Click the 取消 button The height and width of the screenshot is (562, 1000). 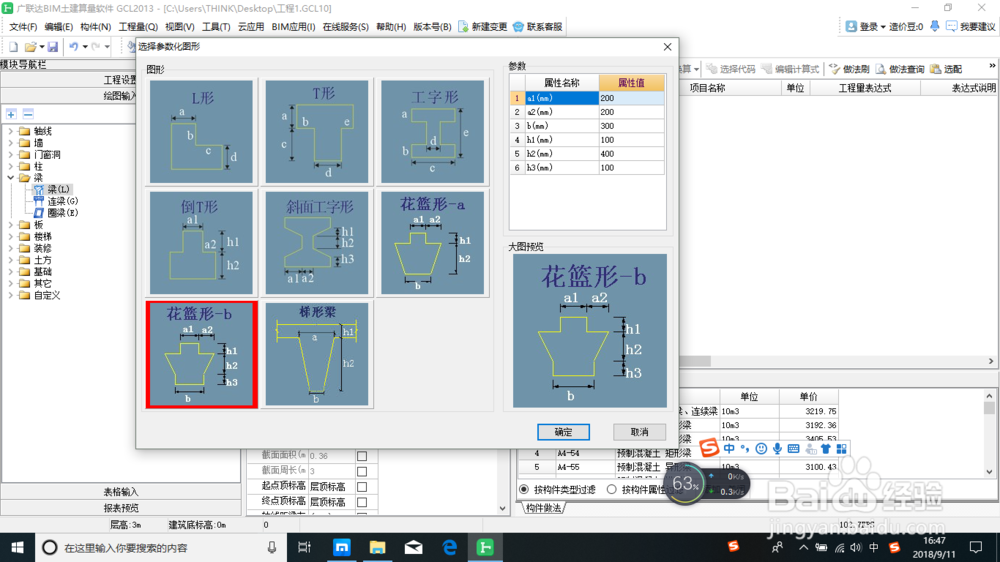639,432
